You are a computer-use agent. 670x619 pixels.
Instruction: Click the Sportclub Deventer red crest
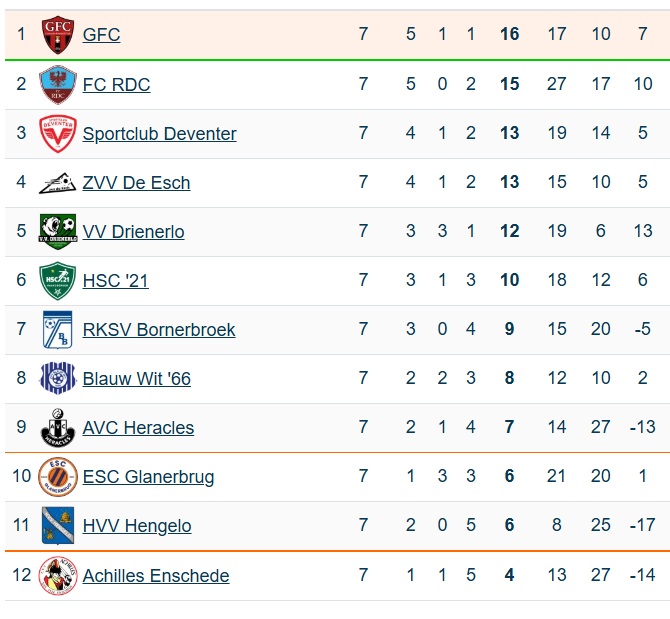(x=57, y=134)
